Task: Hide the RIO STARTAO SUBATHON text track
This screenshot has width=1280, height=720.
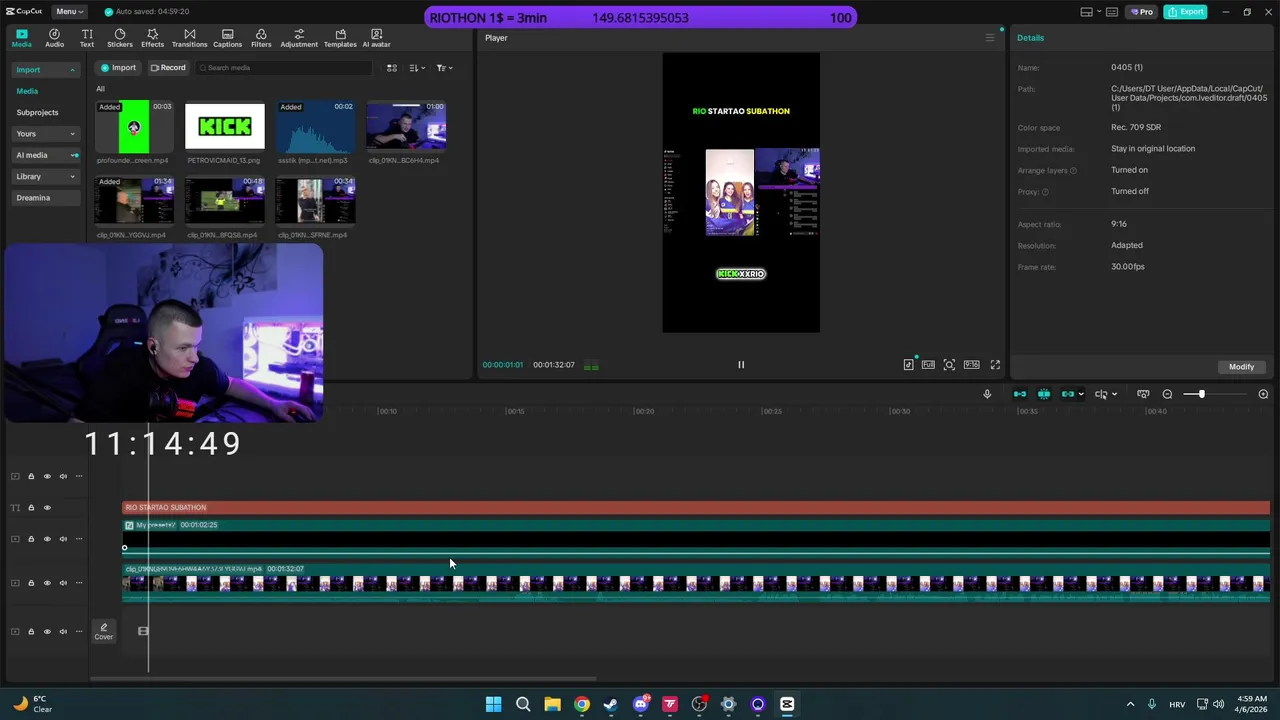Action: coord(47,508)
